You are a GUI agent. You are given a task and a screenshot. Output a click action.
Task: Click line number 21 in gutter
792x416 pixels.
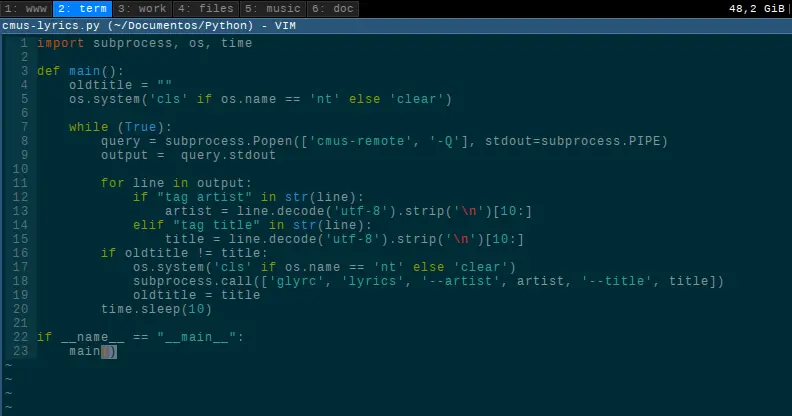pyautogui.click(x=20, y=323)
